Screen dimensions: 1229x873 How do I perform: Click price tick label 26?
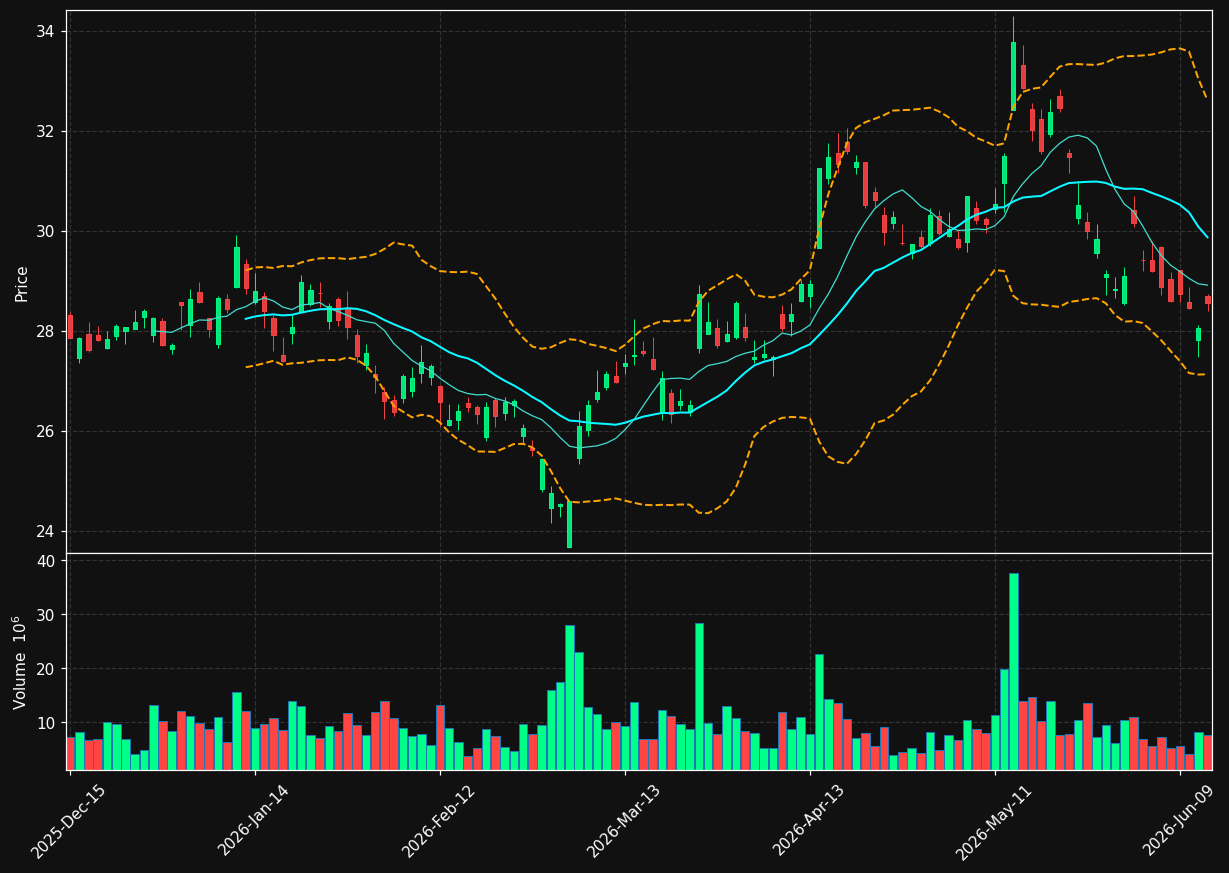point(47,432)
